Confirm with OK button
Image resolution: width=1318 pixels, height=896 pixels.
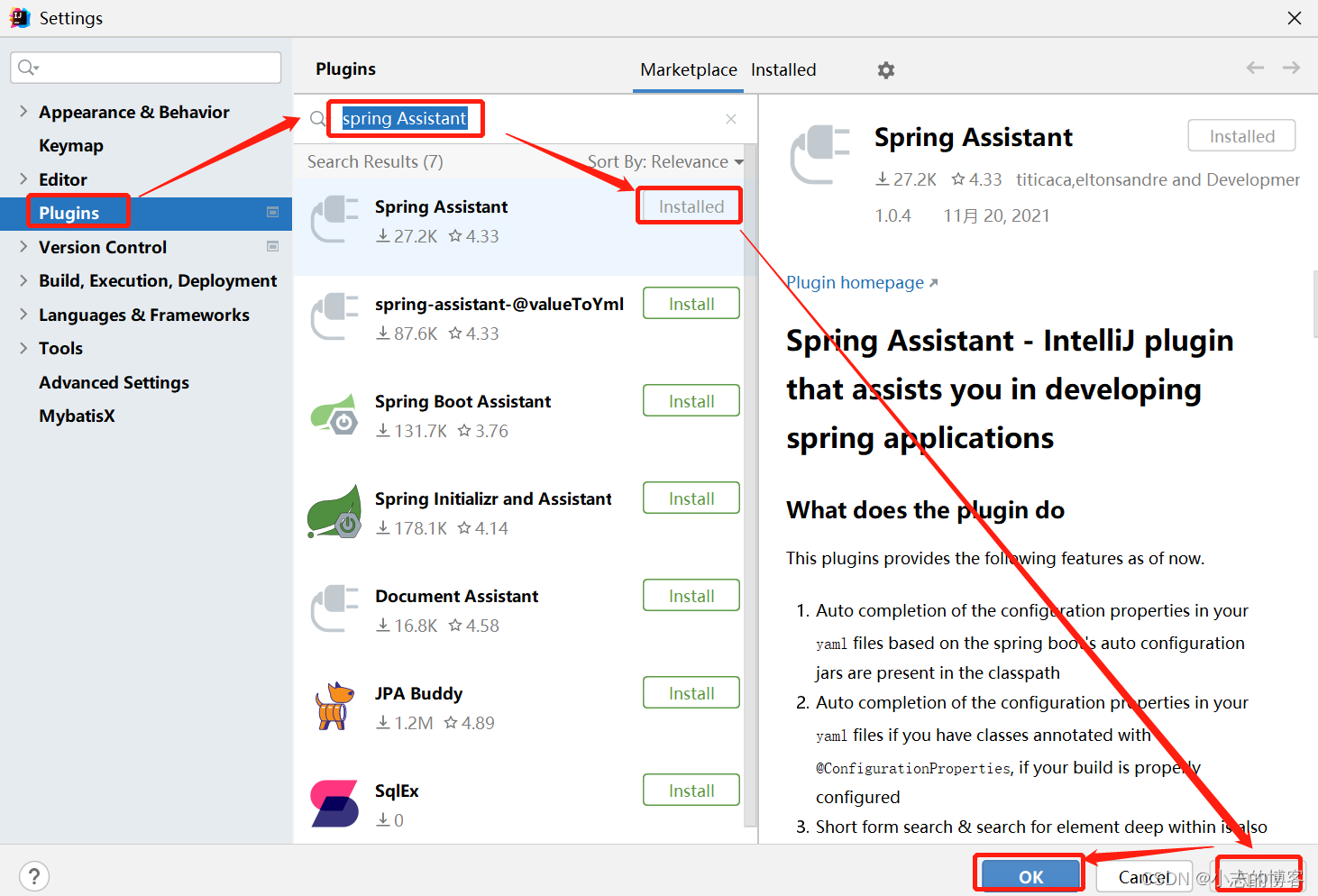1030,876
